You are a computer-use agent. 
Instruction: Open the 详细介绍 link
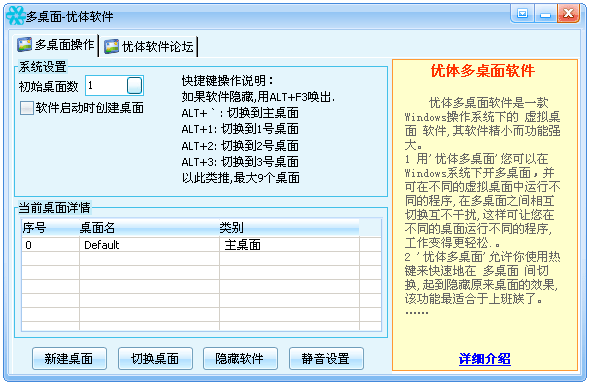pos(485,359)
